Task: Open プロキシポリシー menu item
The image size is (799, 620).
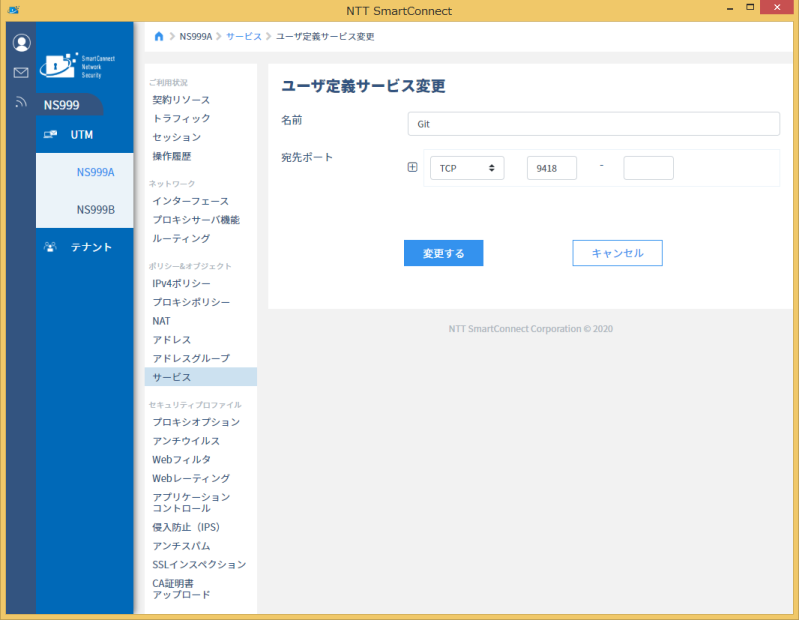Action: coord(191,302)
